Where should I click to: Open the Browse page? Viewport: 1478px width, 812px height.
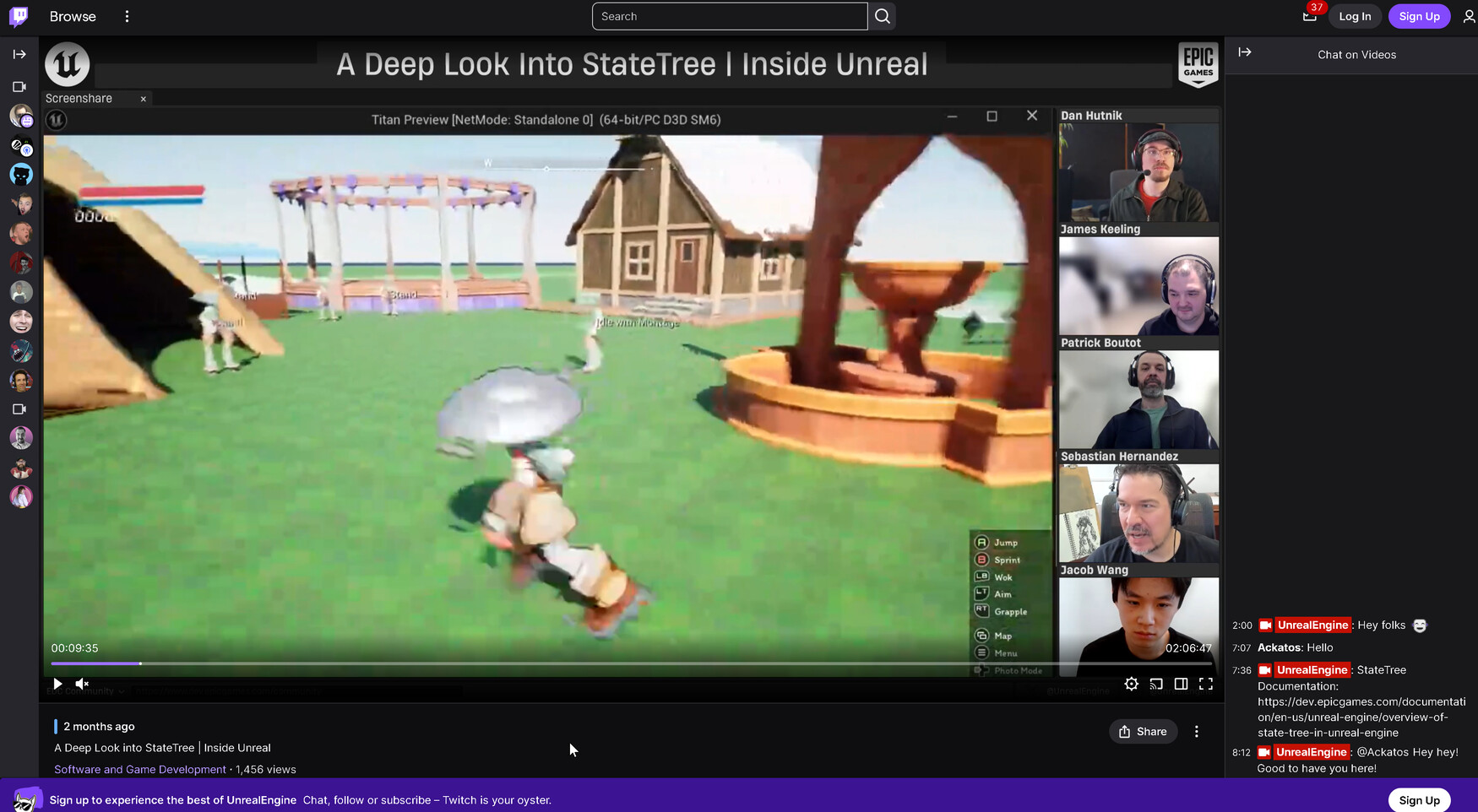point(73,16)
